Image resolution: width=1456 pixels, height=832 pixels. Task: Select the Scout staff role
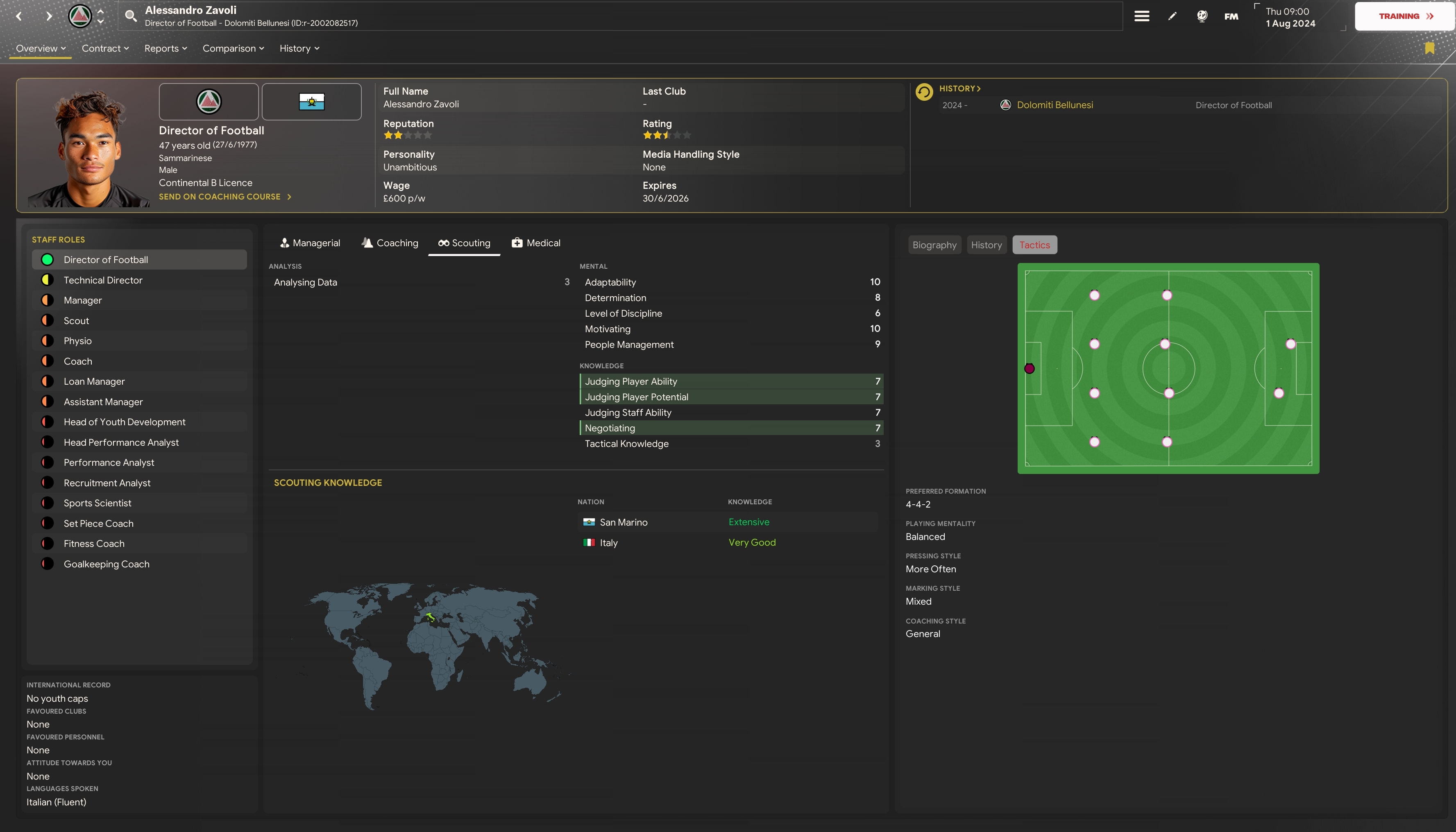pos(76,321)
